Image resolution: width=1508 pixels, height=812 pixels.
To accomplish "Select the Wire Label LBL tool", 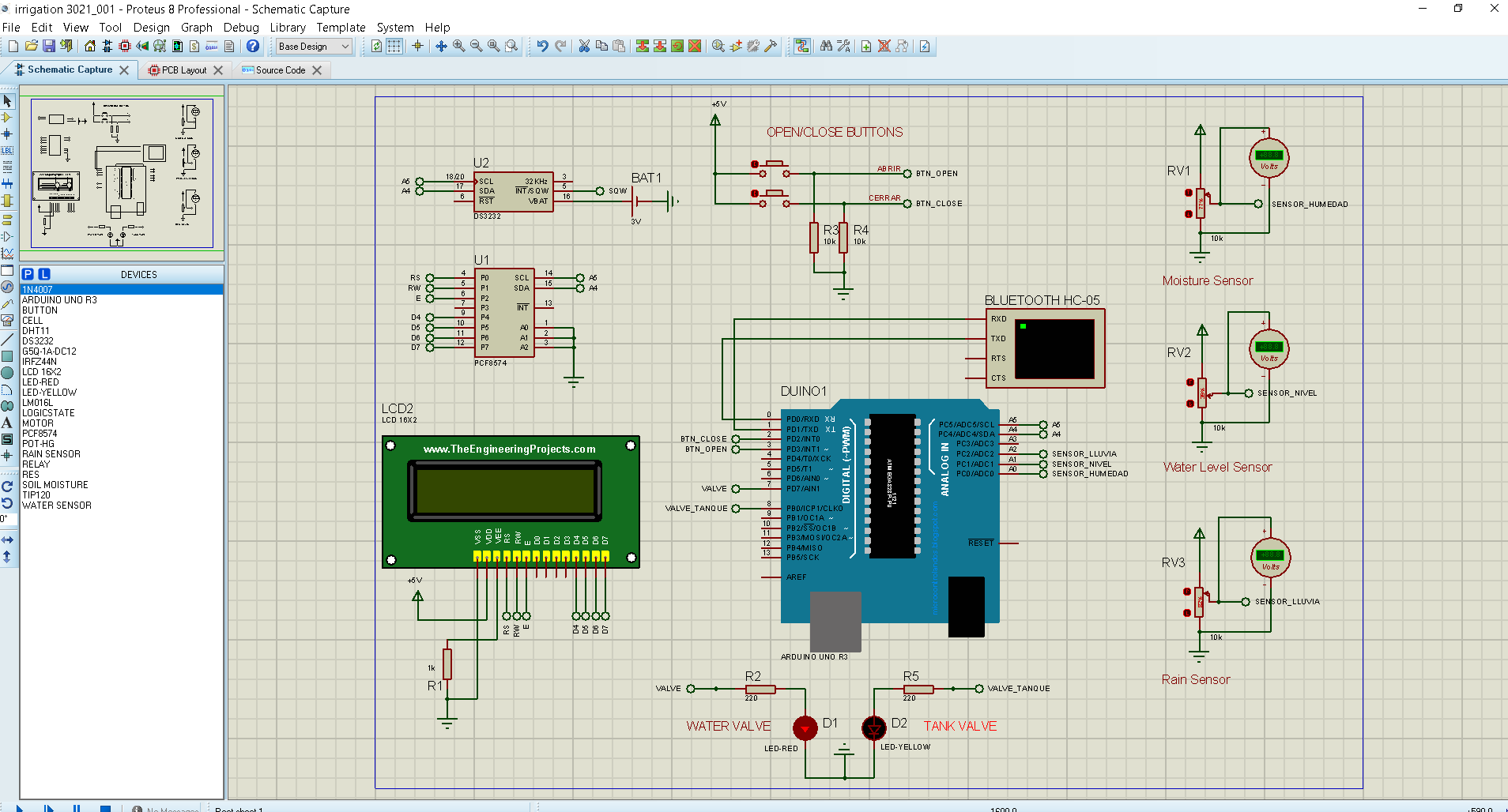I will pos(7,150).
